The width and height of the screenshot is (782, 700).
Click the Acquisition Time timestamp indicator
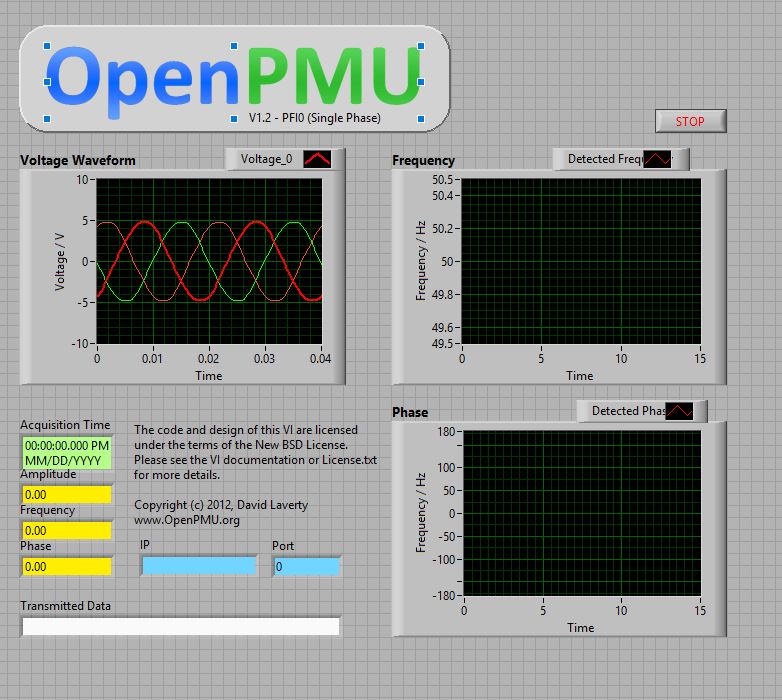(67, 453)
